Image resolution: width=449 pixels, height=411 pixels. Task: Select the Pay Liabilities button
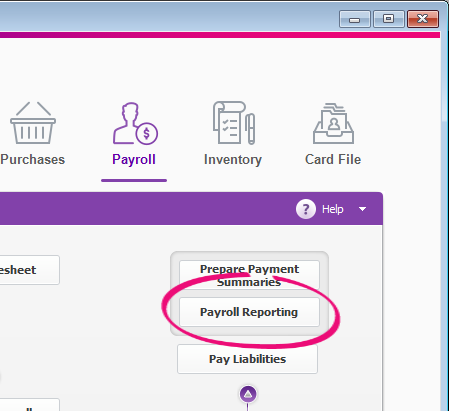pos(247,359)
